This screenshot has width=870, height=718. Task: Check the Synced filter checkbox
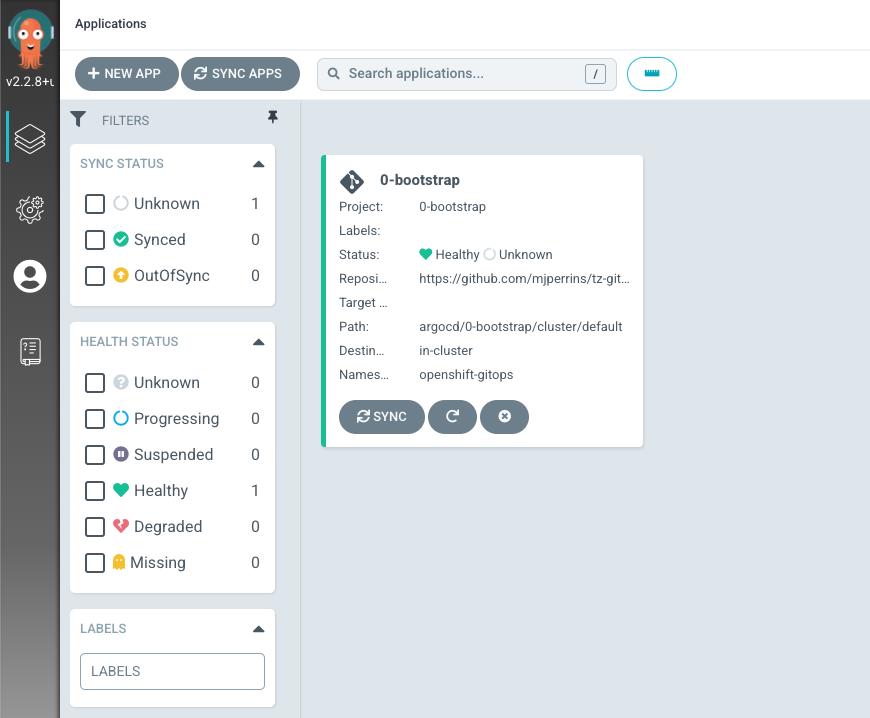coord(95,240)
